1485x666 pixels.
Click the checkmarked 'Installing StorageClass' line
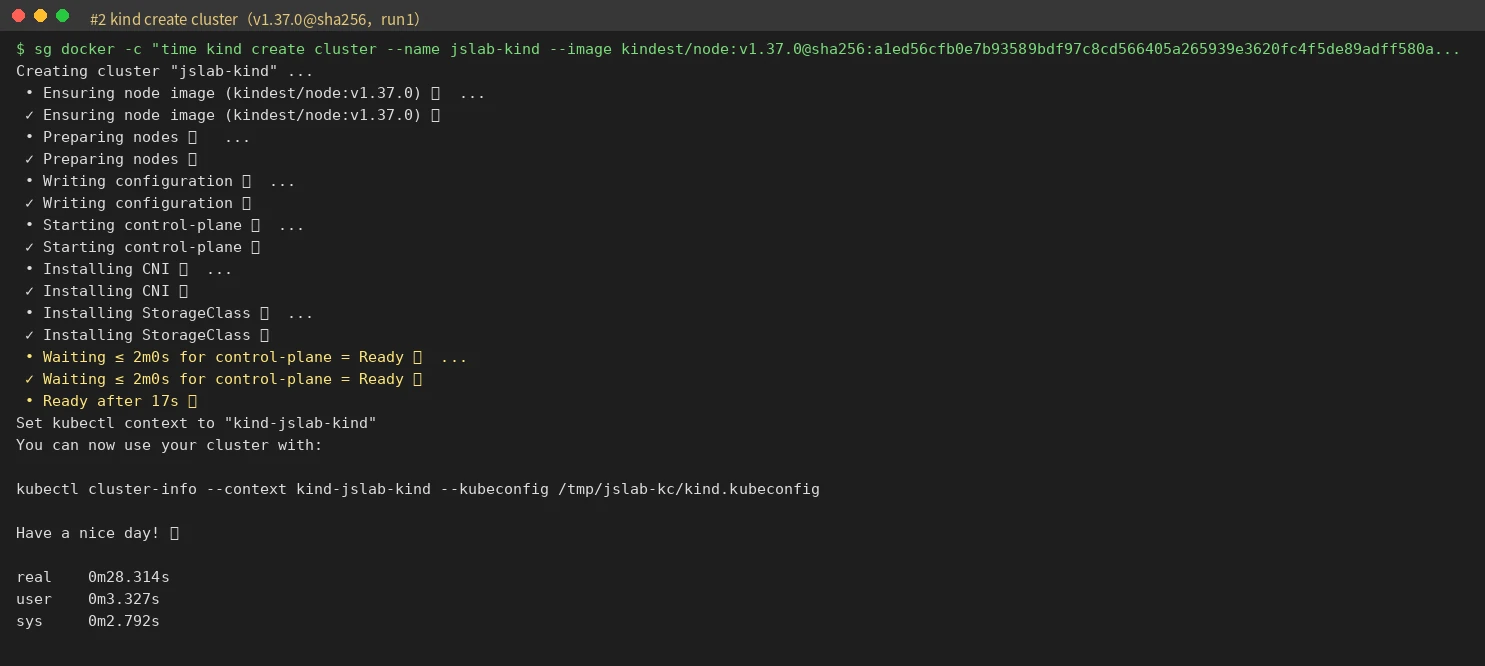coord(147,335)
